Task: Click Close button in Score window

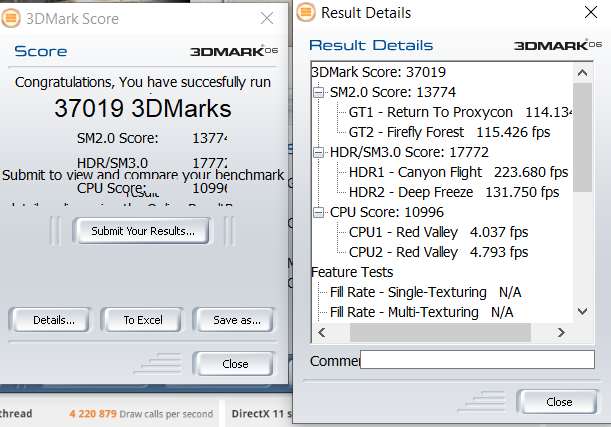Action: click(235, 364)
